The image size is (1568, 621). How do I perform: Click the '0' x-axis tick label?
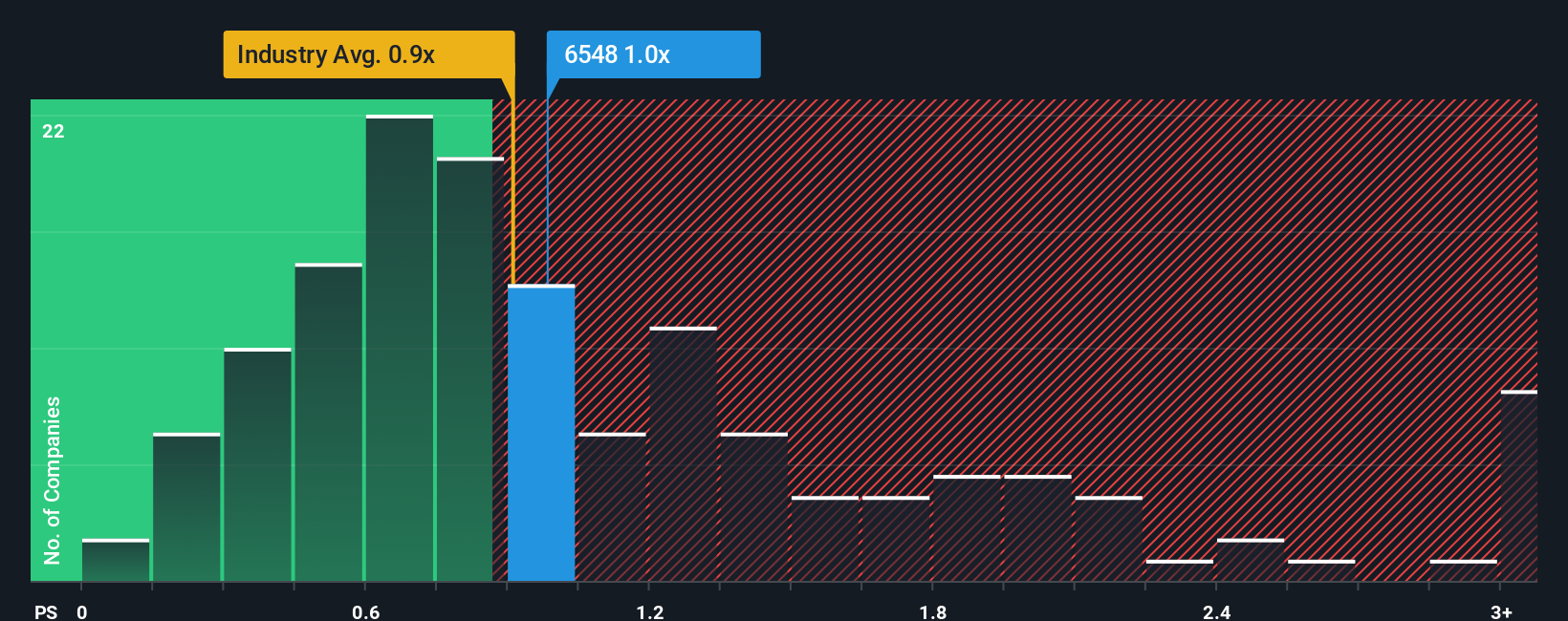[82, 611]
